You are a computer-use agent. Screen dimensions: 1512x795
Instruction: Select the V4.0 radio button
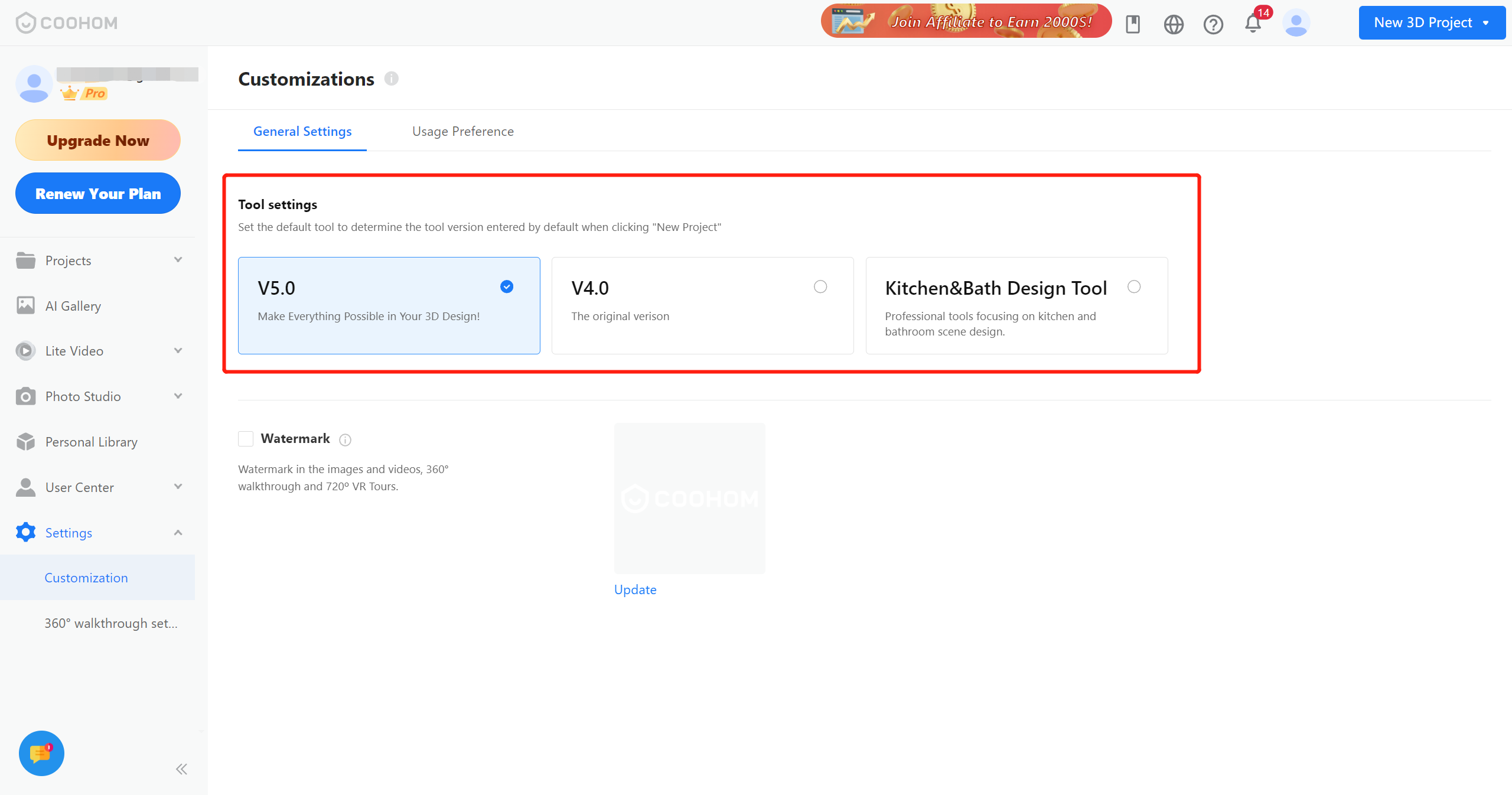click(820, 287)
